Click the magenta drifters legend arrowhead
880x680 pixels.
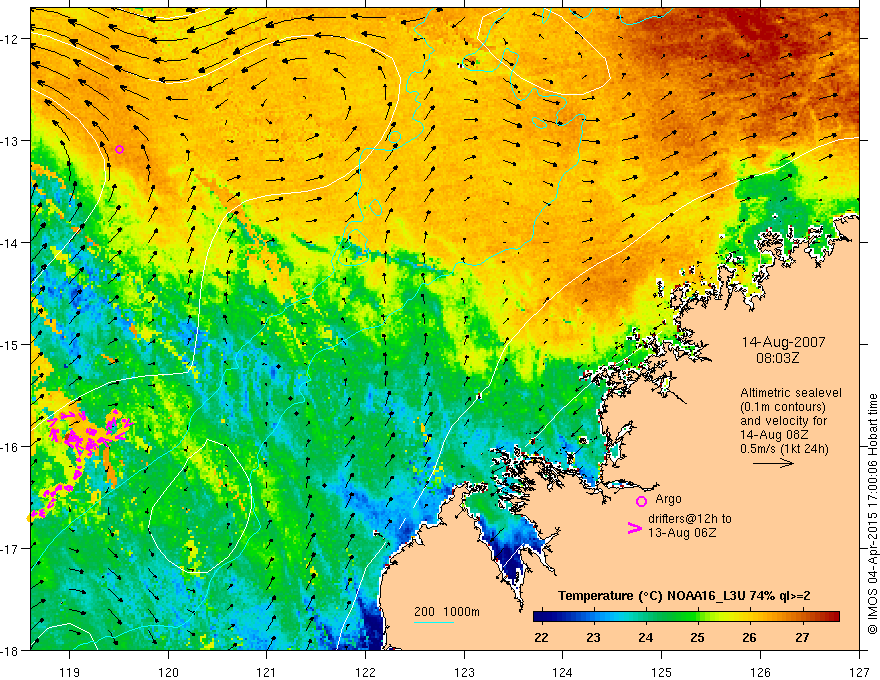634,527
